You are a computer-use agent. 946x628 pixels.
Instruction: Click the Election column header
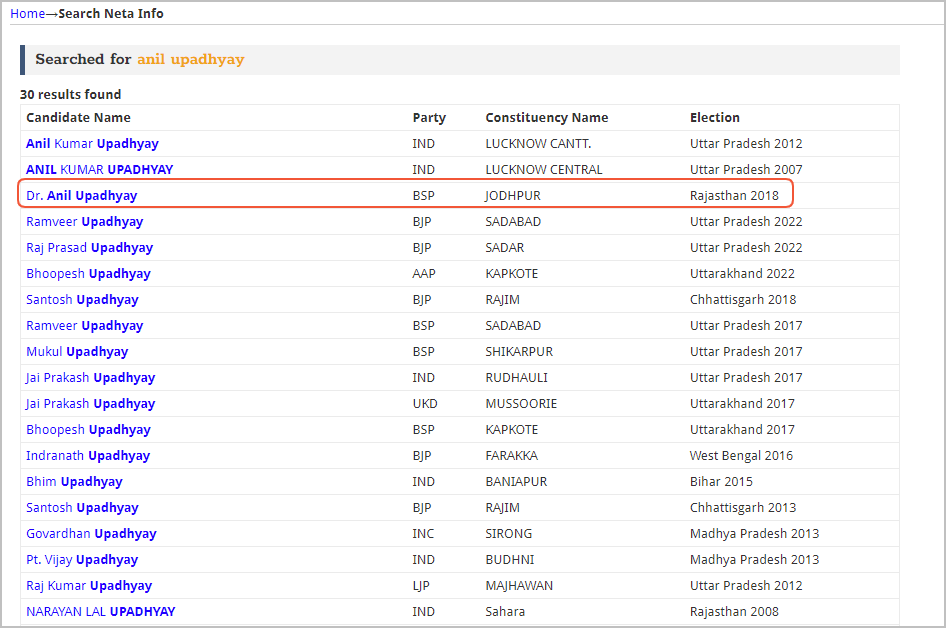point(715,118)
